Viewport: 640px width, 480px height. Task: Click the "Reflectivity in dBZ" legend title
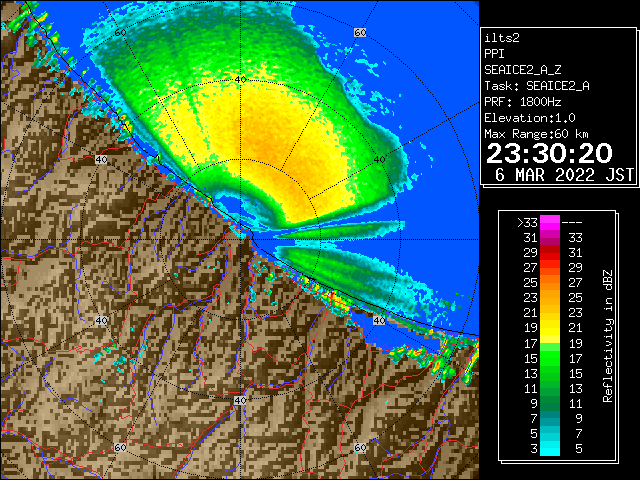click(608, 336)
